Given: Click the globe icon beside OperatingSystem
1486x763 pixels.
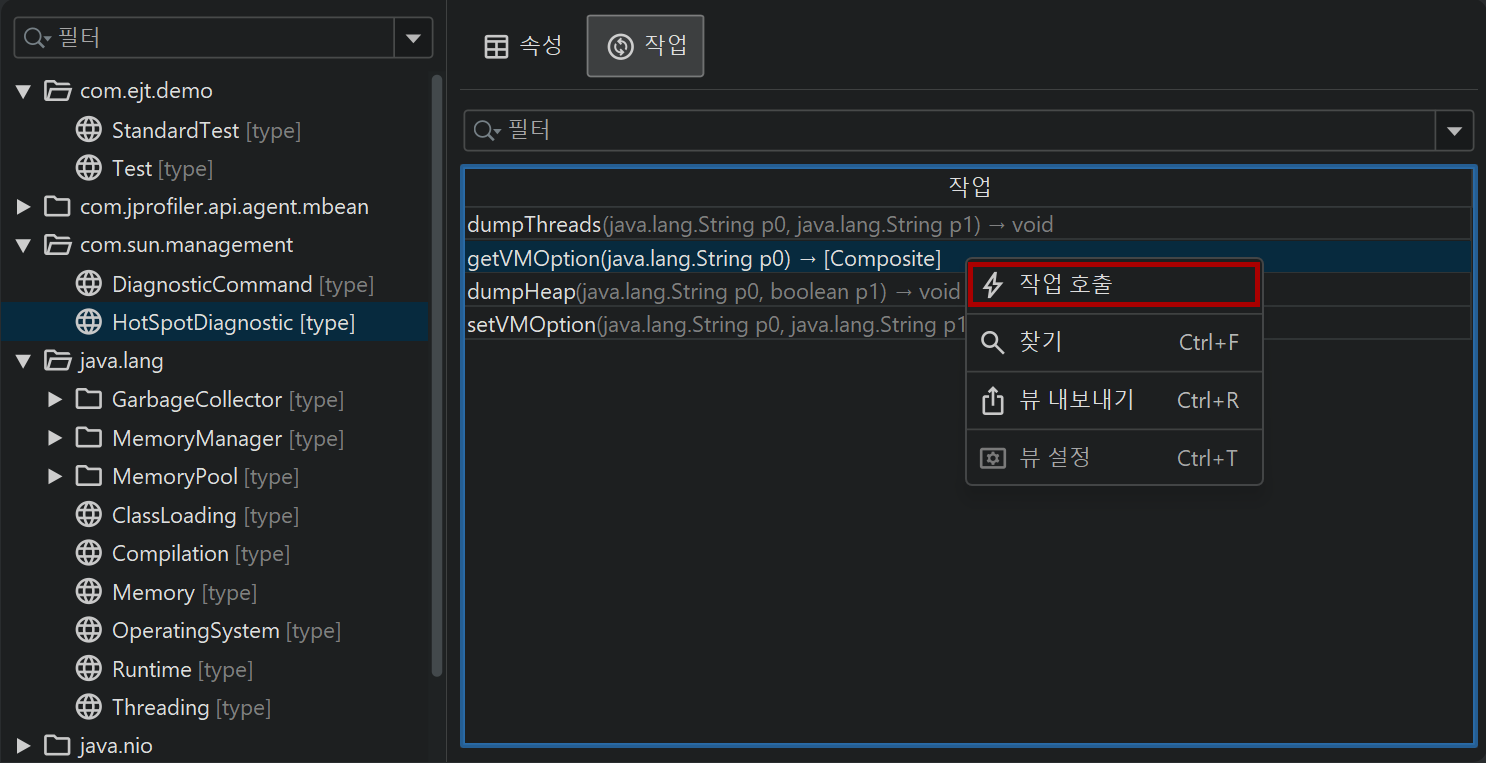Looking at the screenshot, I should [89, 630].
